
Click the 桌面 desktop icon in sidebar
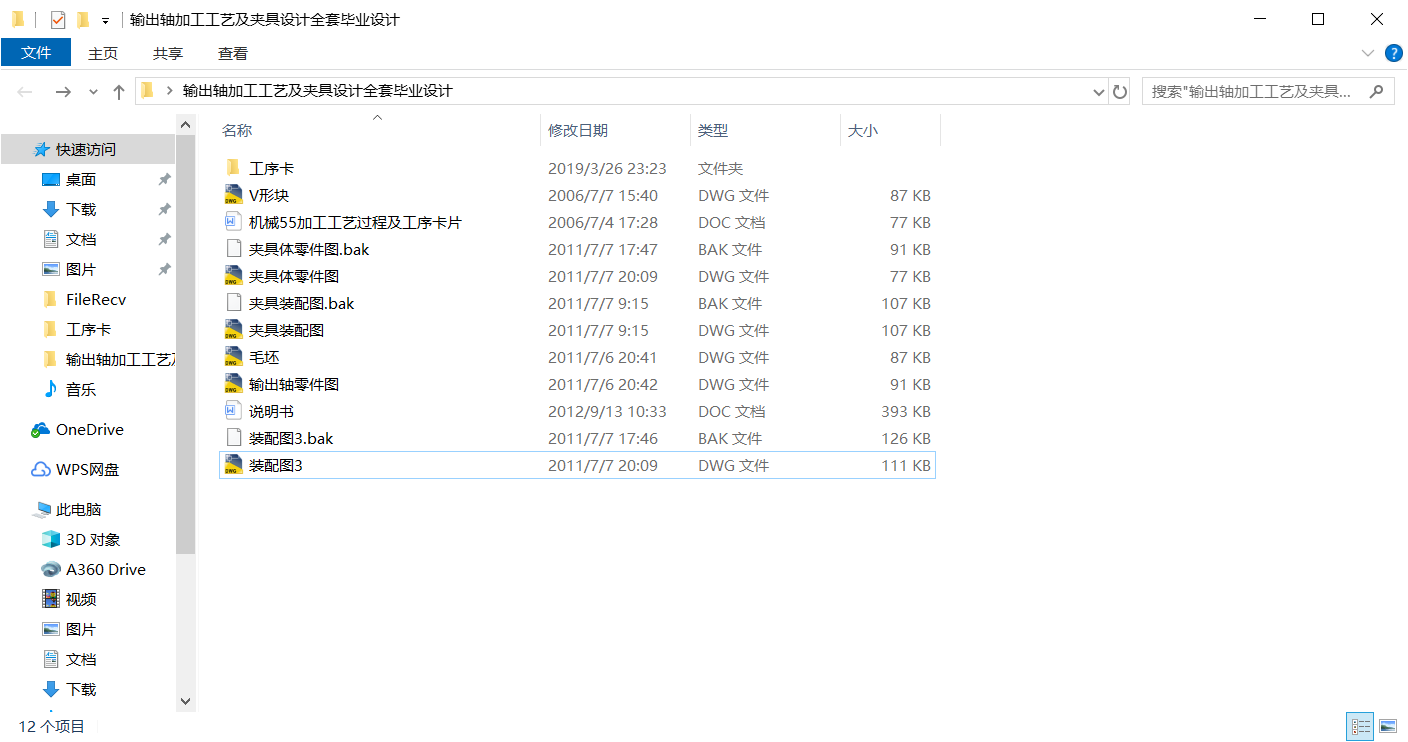[51, 179]
